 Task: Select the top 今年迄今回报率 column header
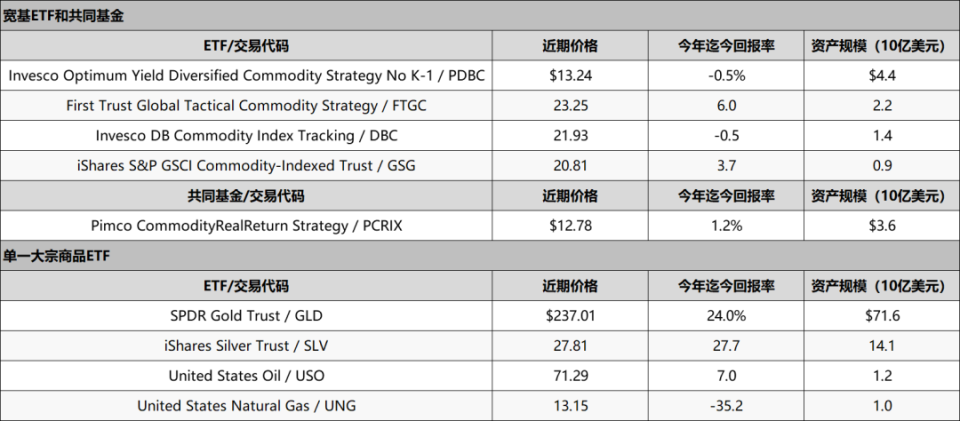click(726, 46)
